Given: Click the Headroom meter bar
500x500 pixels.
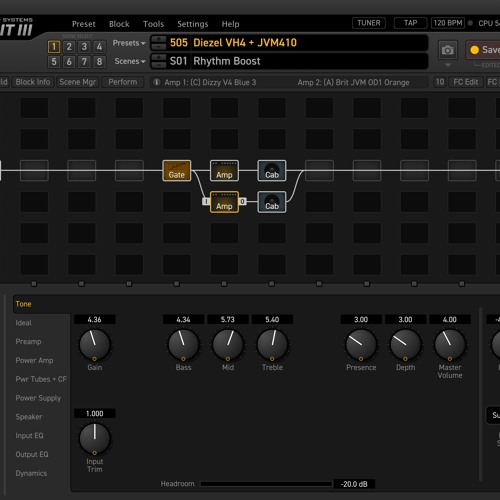Looking at the screenshot, I should point(266,484).
